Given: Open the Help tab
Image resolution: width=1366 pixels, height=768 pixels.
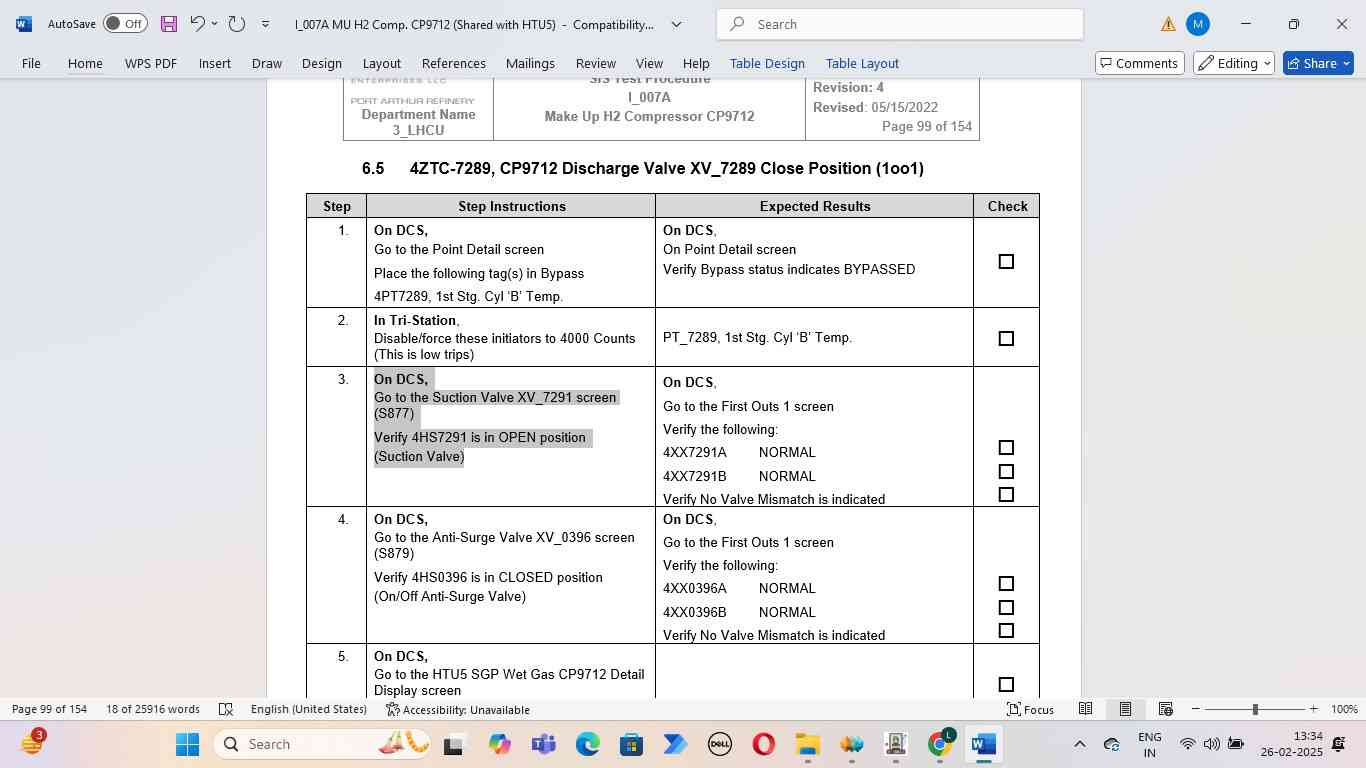Looking at the screenshot, I should (x=696, y=63).
